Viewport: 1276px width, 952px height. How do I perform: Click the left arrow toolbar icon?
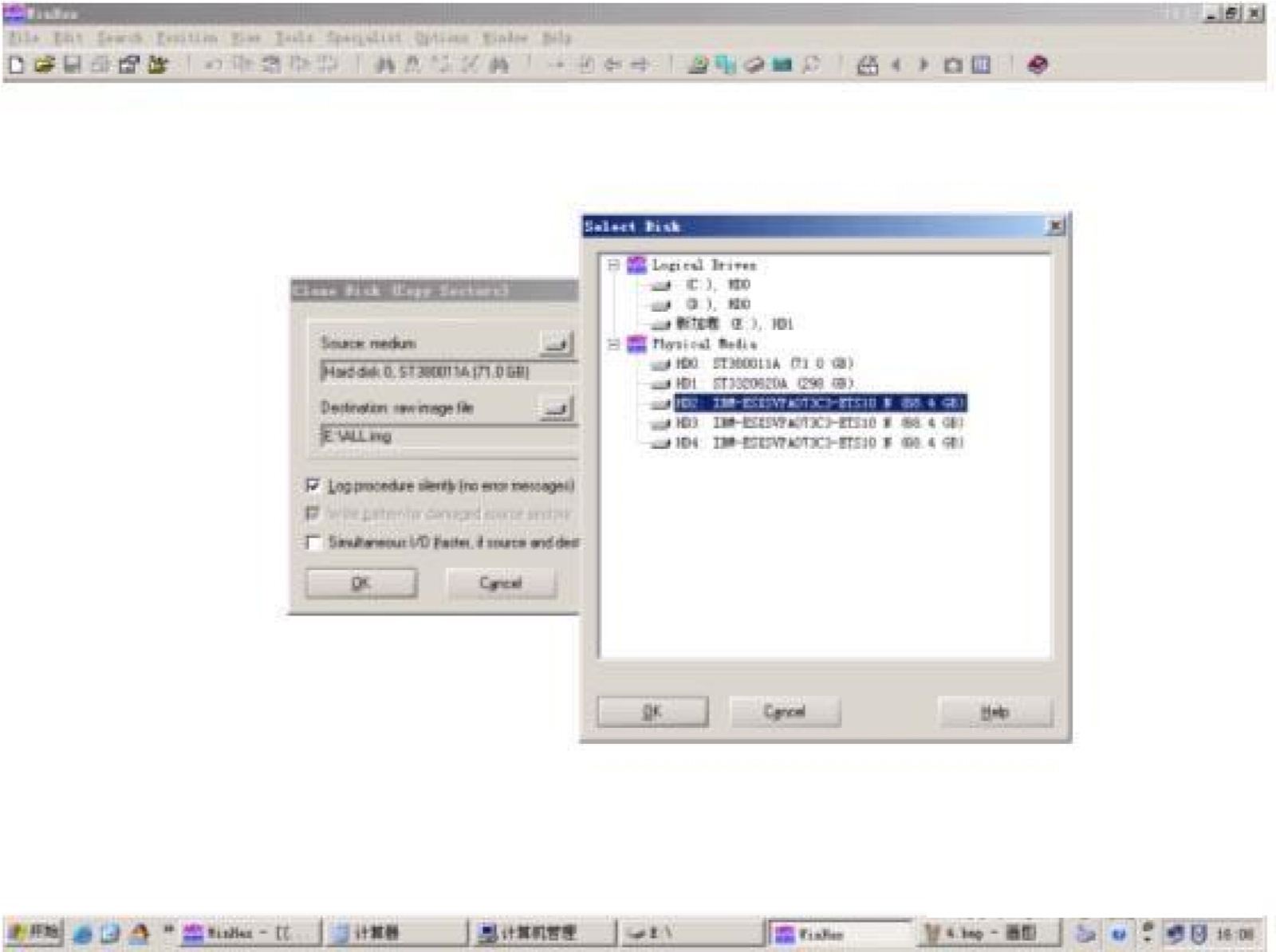896,65
